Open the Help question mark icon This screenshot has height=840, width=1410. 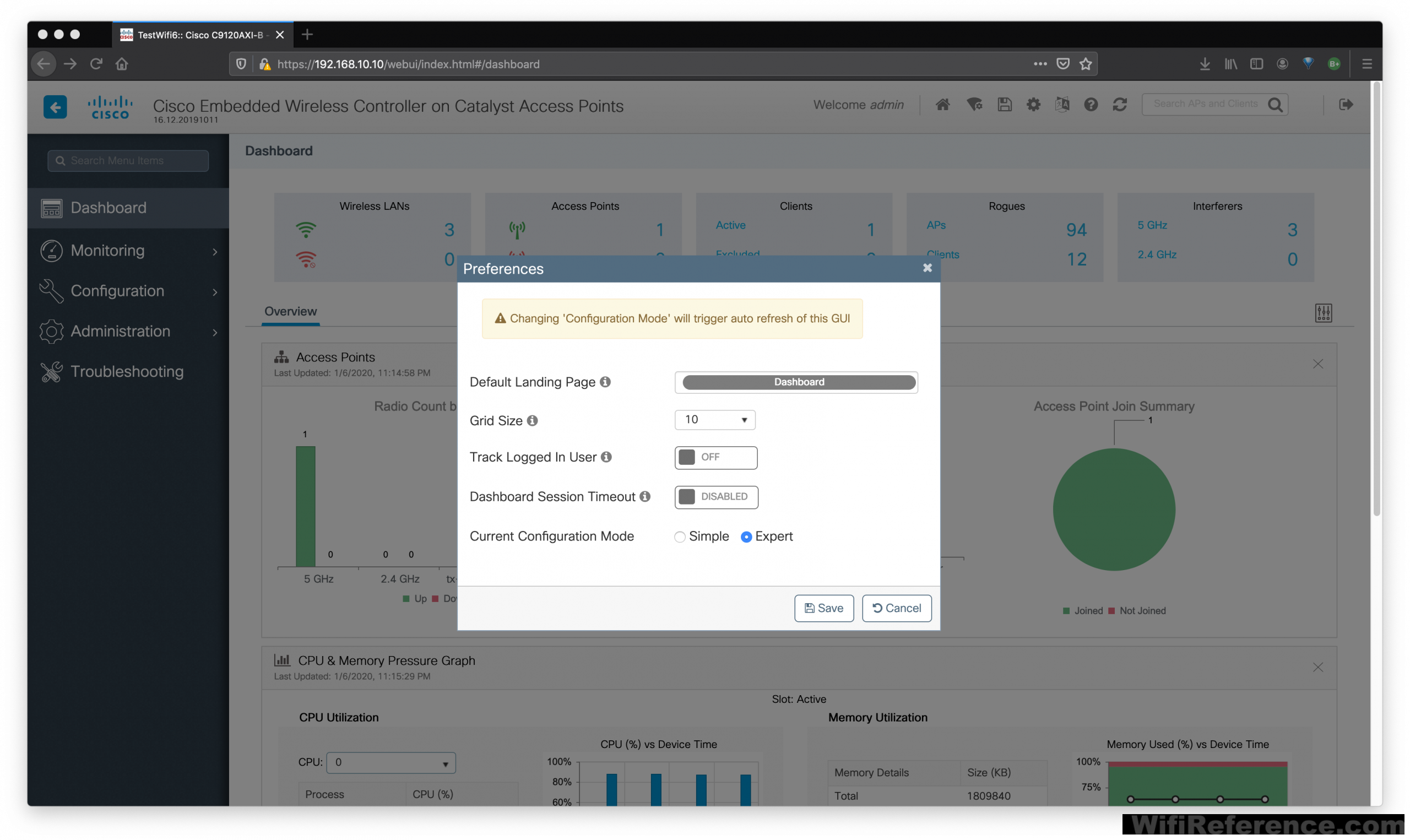click(x=1091, y=105)
